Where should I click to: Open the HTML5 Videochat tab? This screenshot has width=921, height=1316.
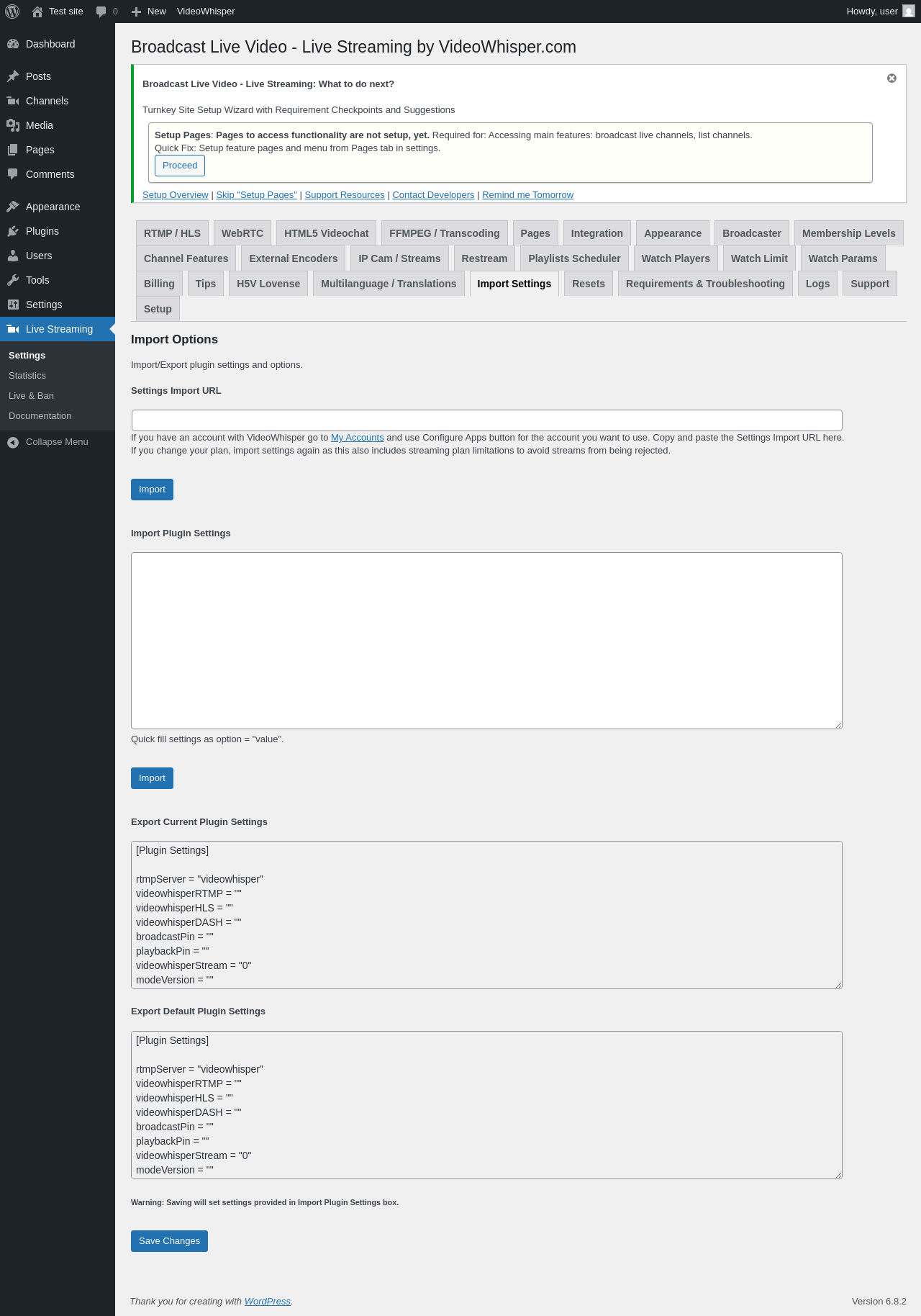[x=326, y=233]
